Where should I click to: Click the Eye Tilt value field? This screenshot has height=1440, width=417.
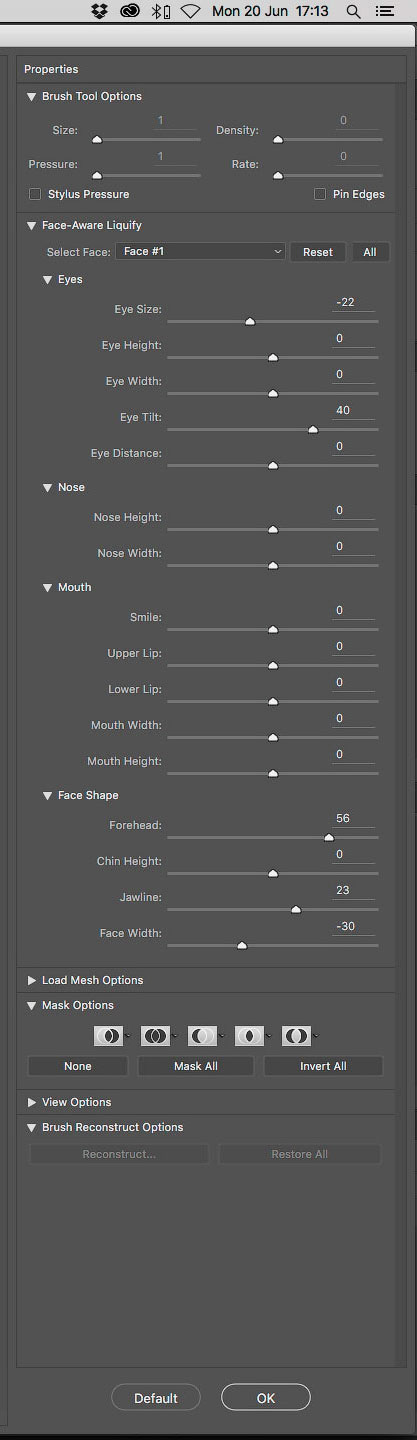[354, 410]
